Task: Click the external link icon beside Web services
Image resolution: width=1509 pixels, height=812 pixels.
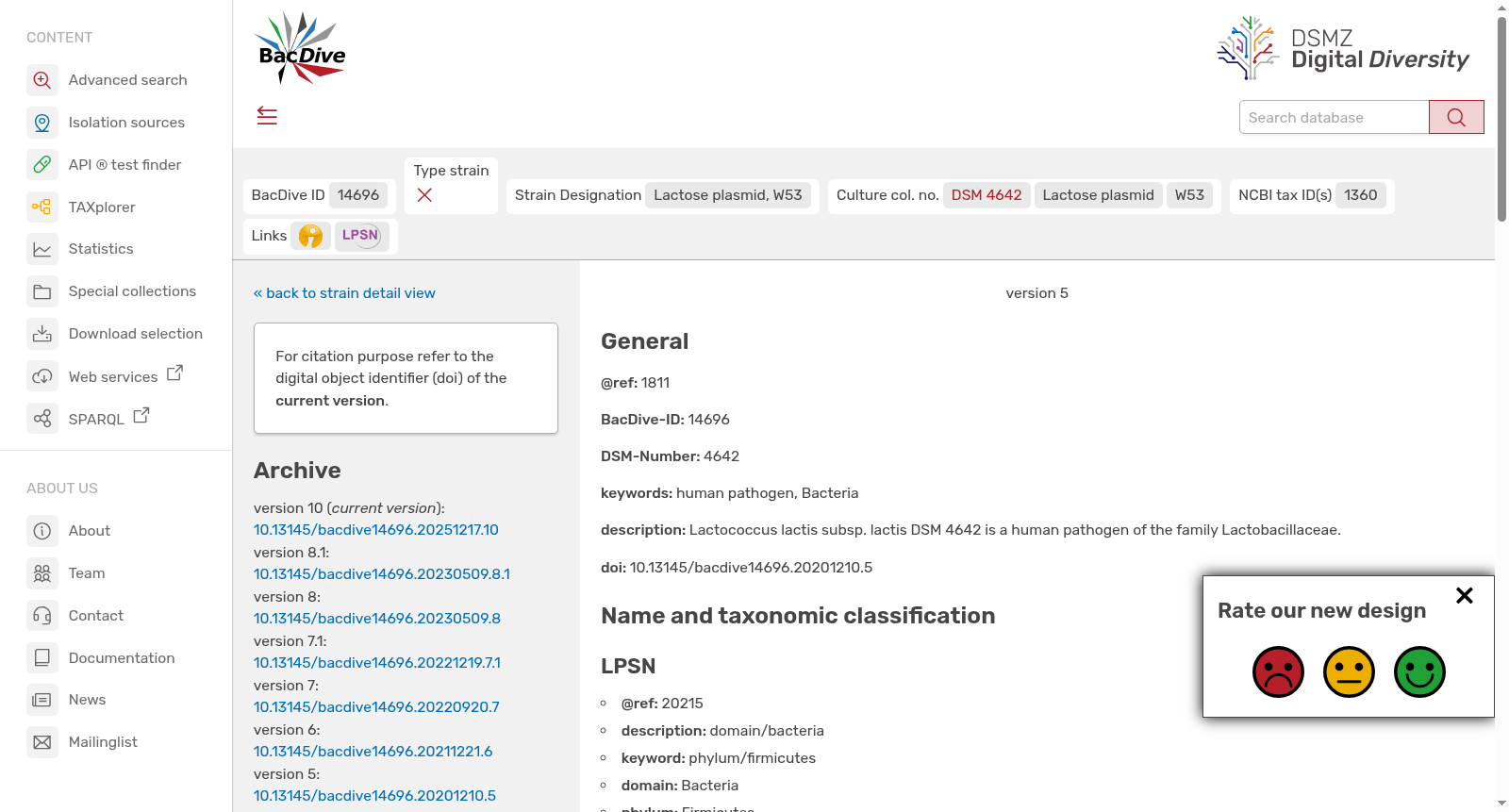Action: coord(174,373)
